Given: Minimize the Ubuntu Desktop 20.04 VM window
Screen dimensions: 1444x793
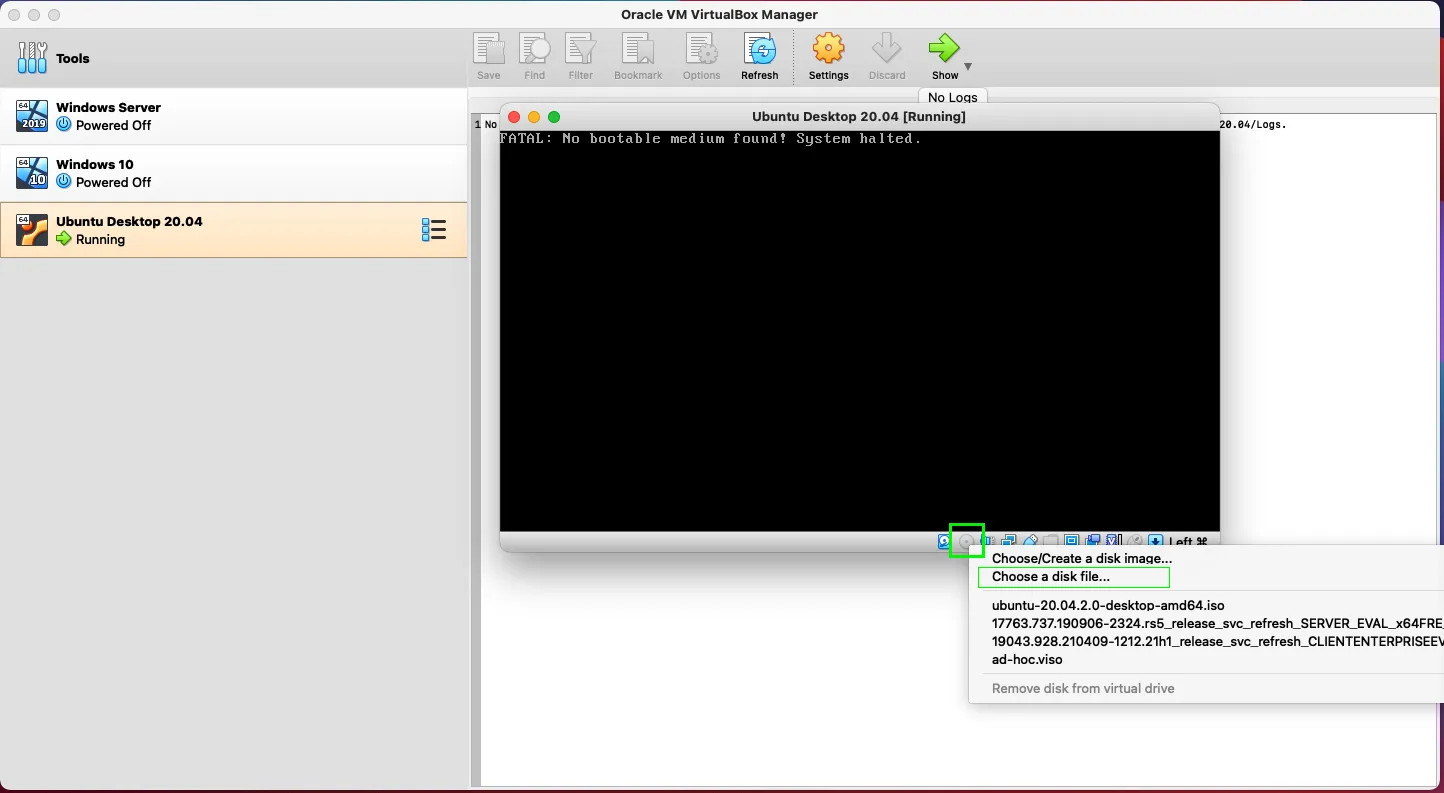Looking at the screenshot, I should (x=534, y=117).
